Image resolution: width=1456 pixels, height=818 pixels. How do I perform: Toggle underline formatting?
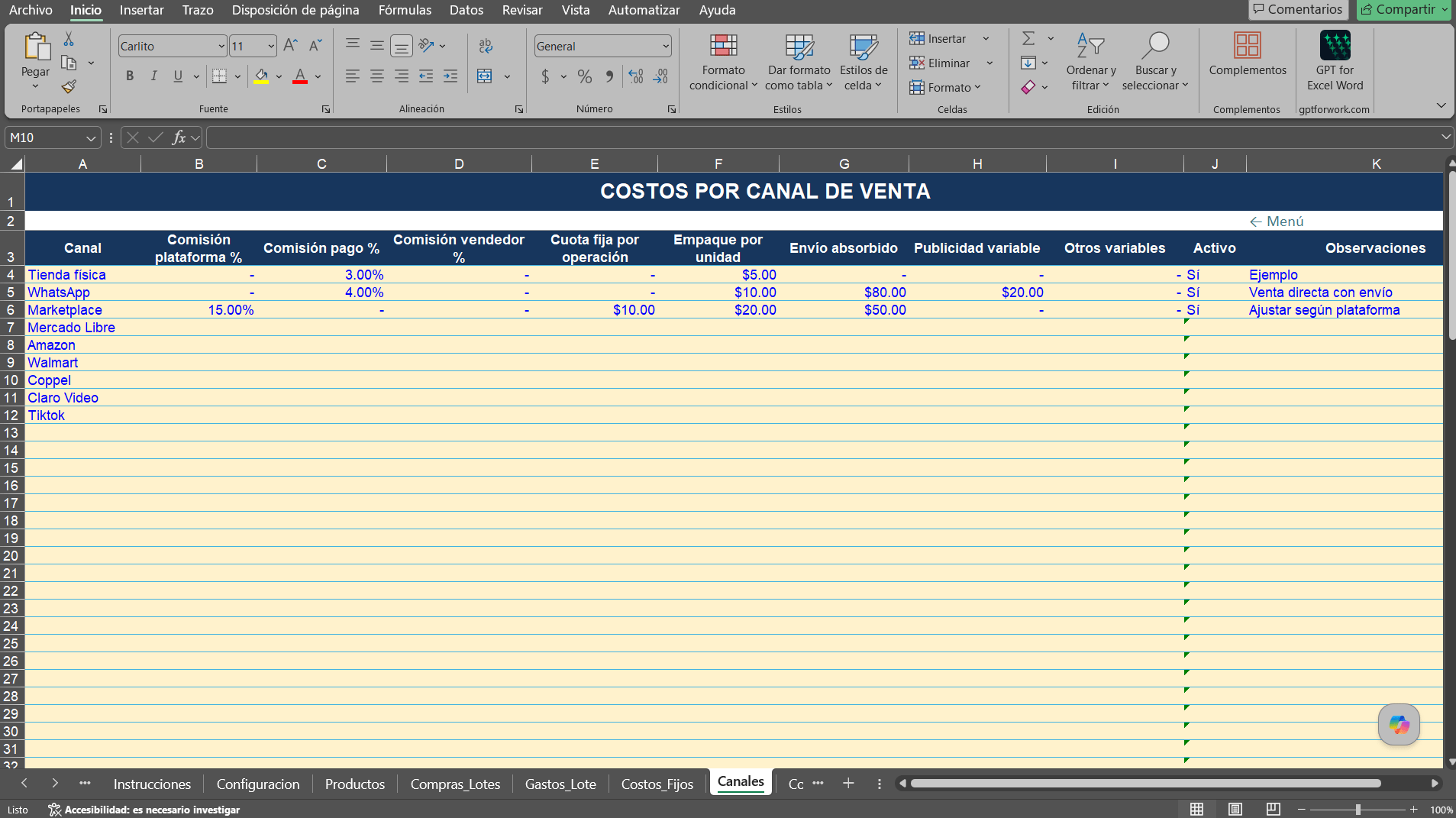click(x=178, y=76)
